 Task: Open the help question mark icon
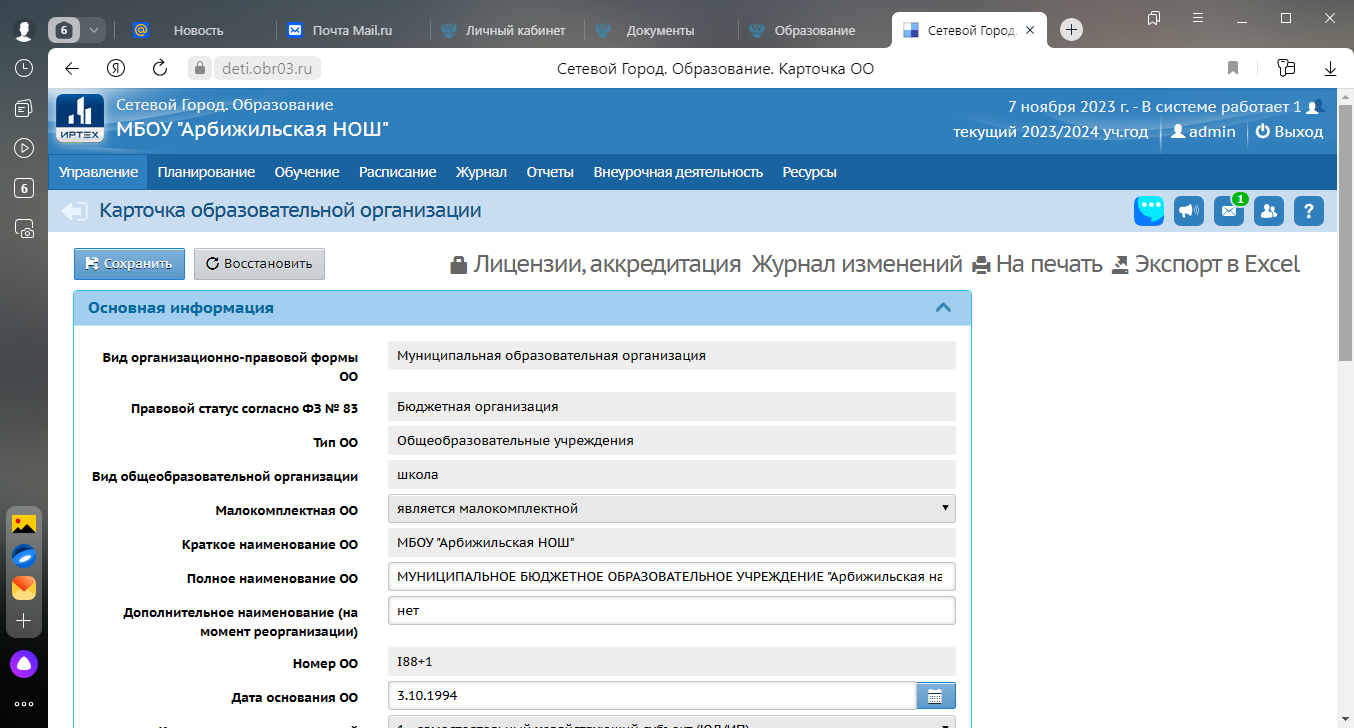(1309, 211)
